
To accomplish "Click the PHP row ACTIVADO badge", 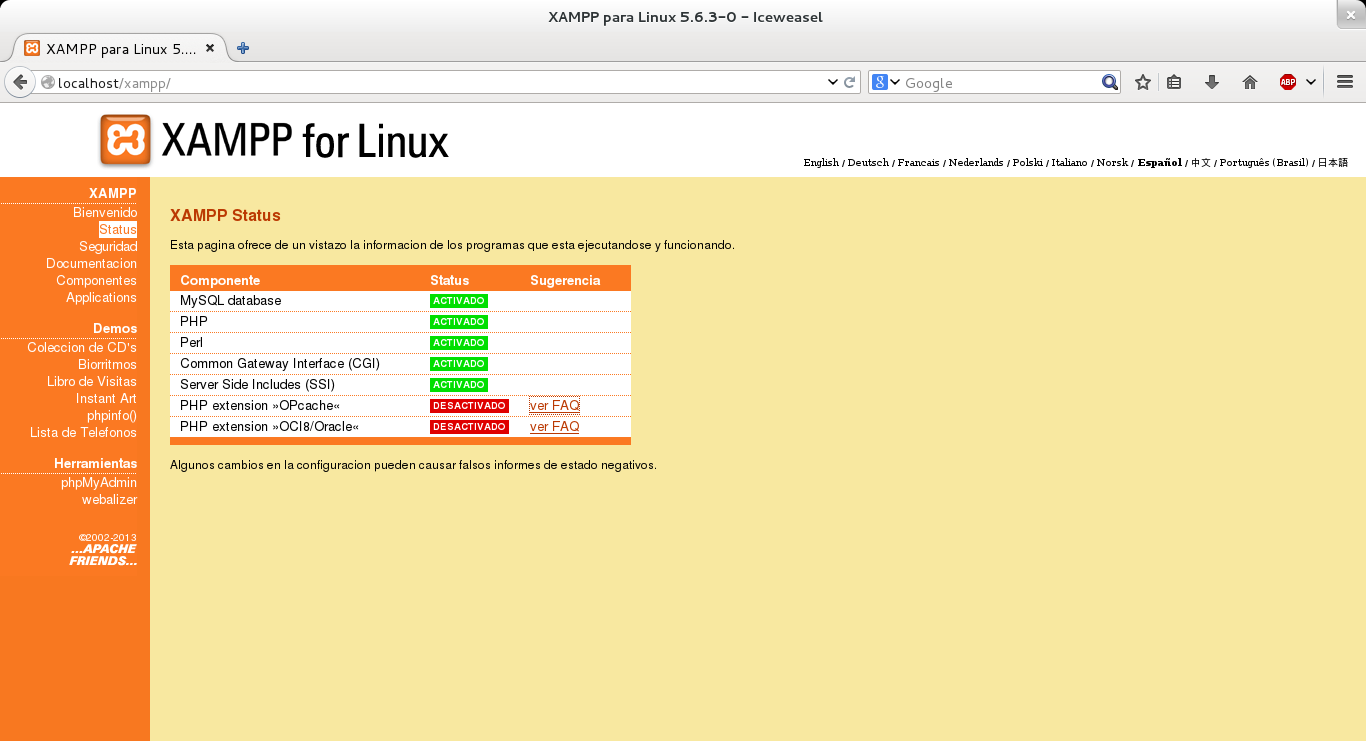I will [x=459, y=322].
